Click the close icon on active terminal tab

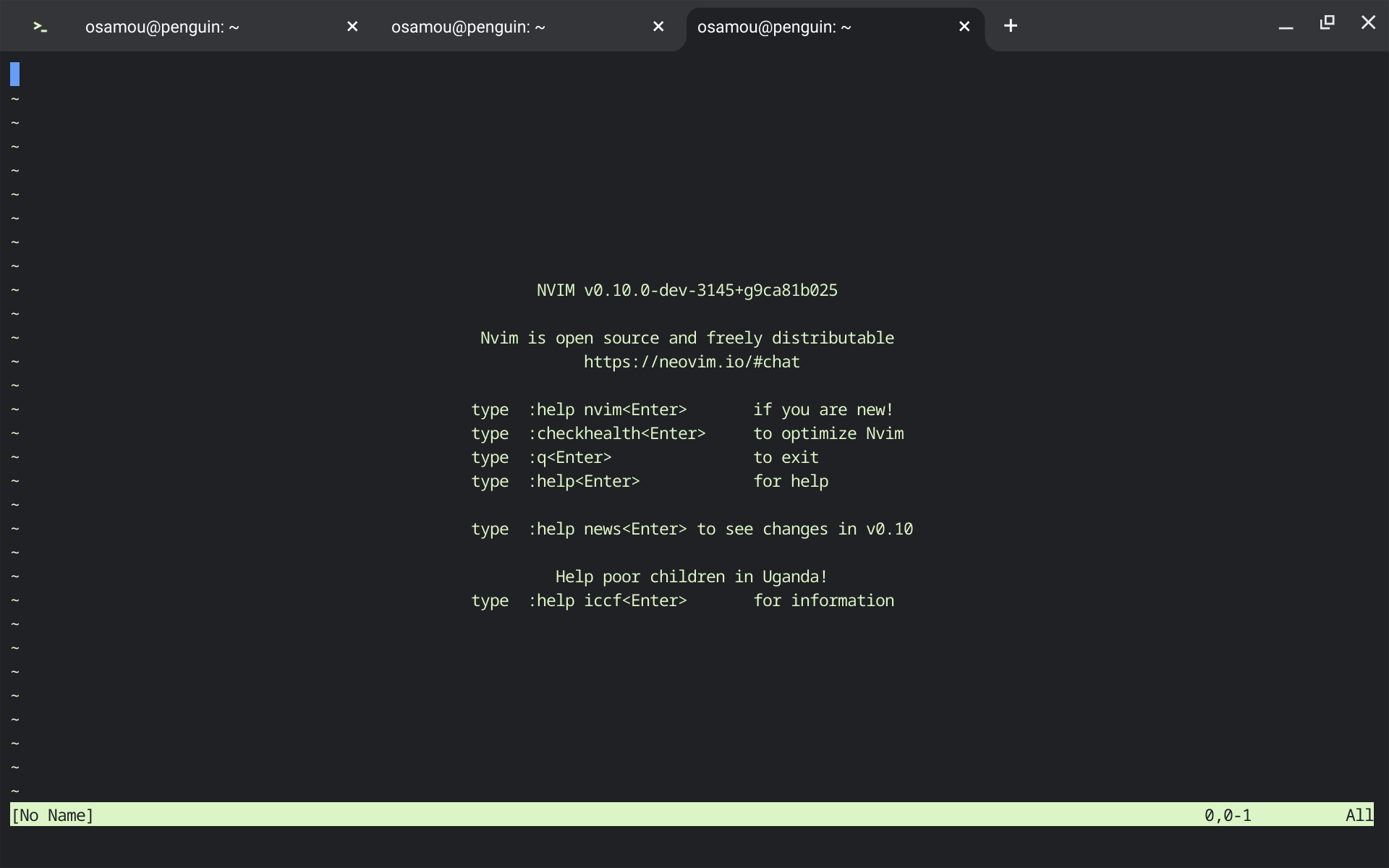coord(964,26)
